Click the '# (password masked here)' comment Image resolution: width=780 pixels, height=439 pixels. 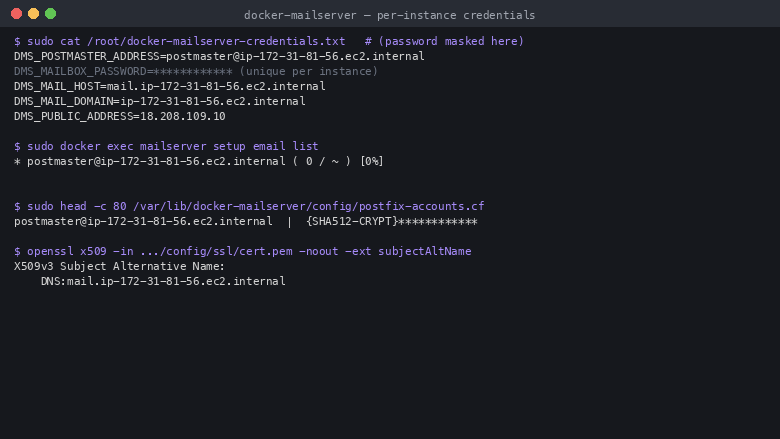point(444,41)
